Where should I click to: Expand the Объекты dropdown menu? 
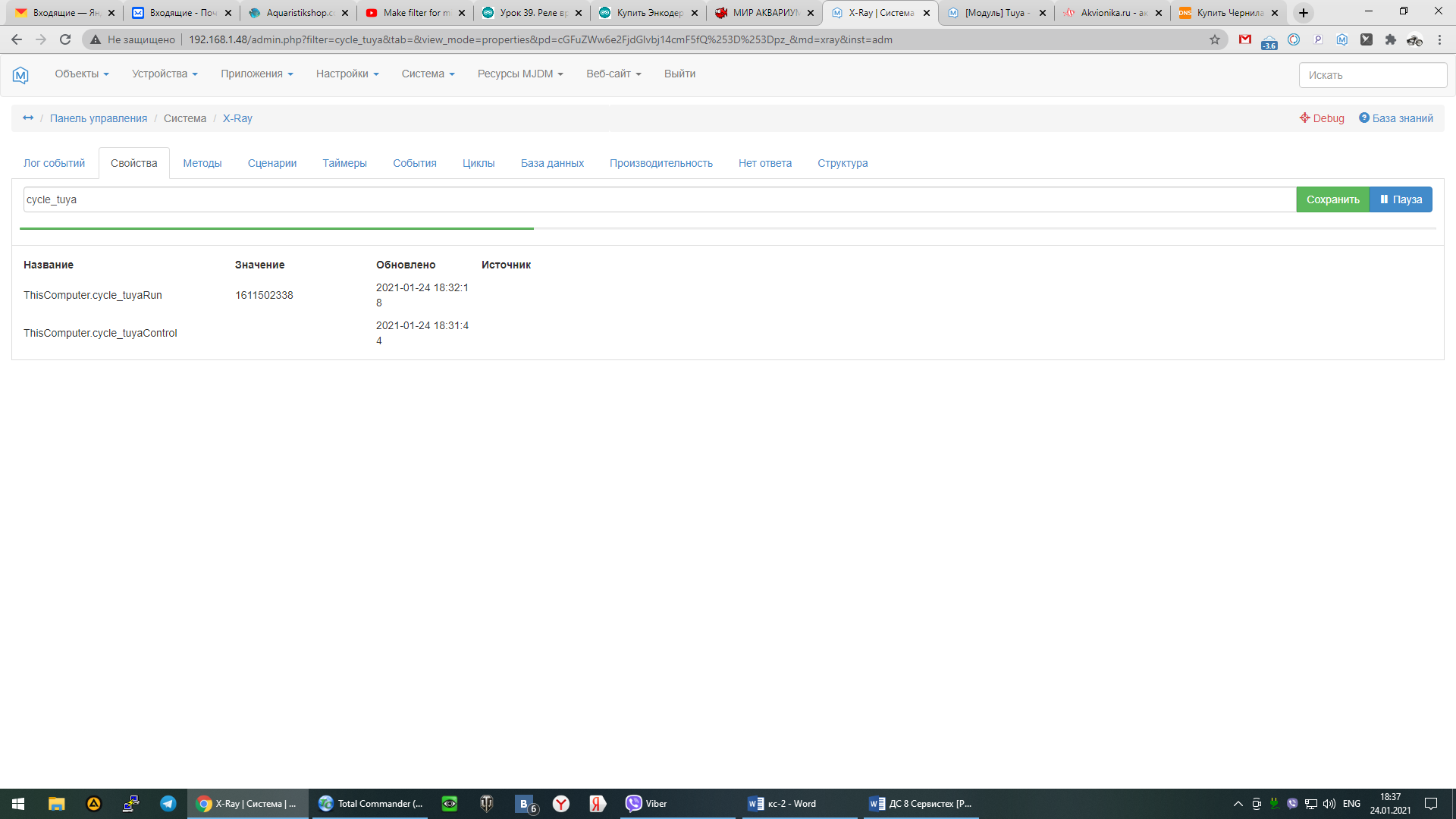coord(81,74)
